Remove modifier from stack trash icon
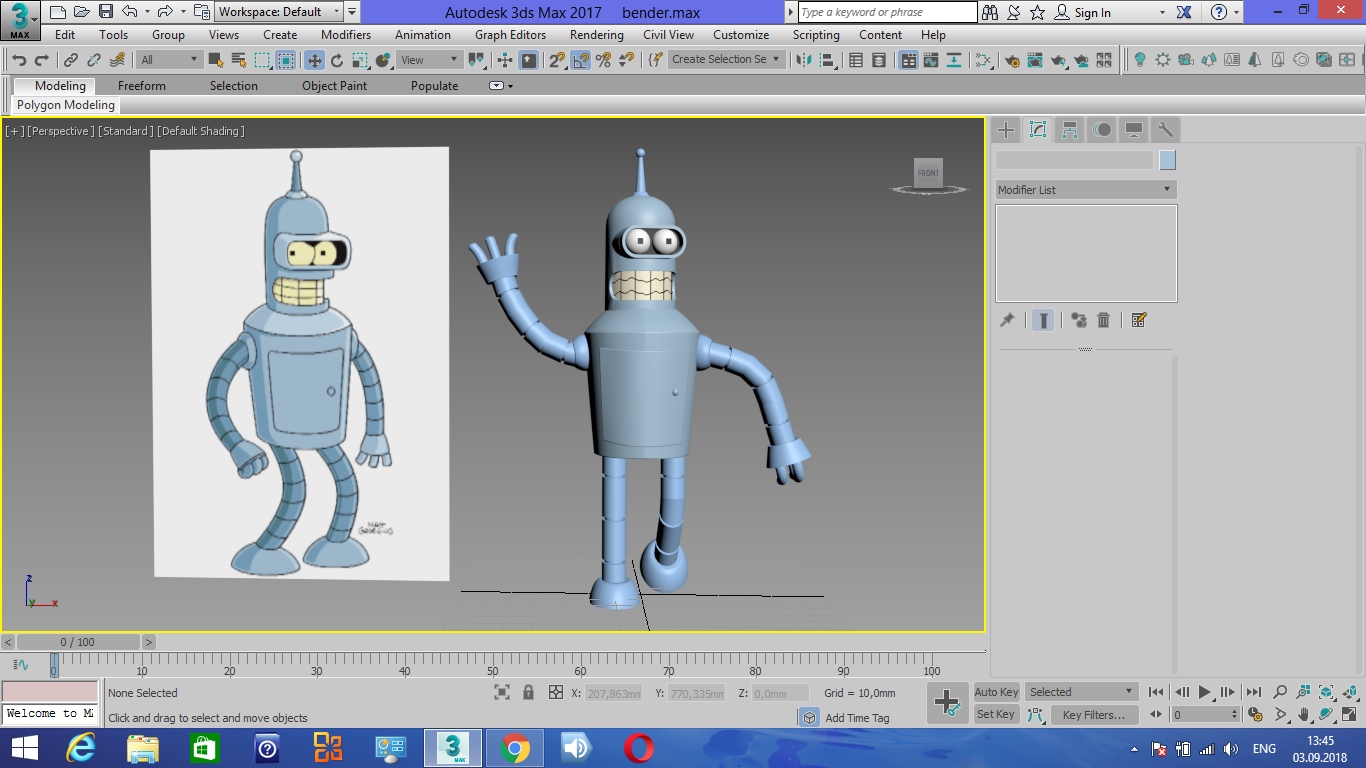Screen dimensions: 1366x768 [1104, 320]
